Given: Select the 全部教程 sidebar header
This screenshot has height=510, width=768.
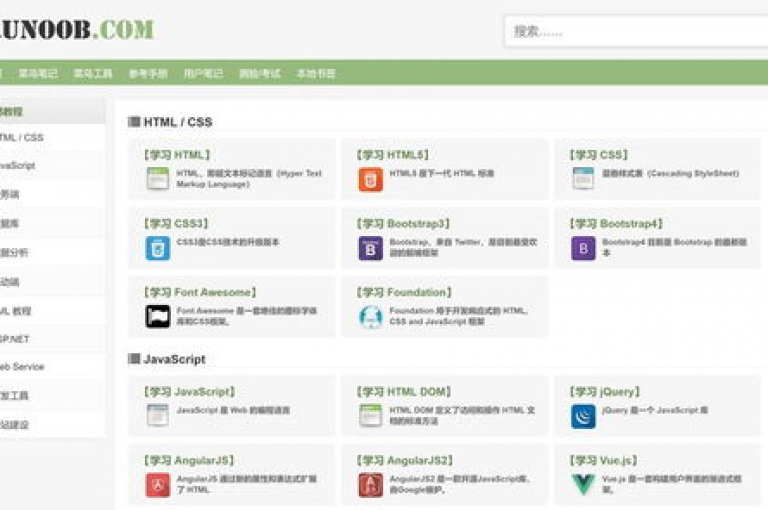Looking at the screenshot, I should 52,111.
